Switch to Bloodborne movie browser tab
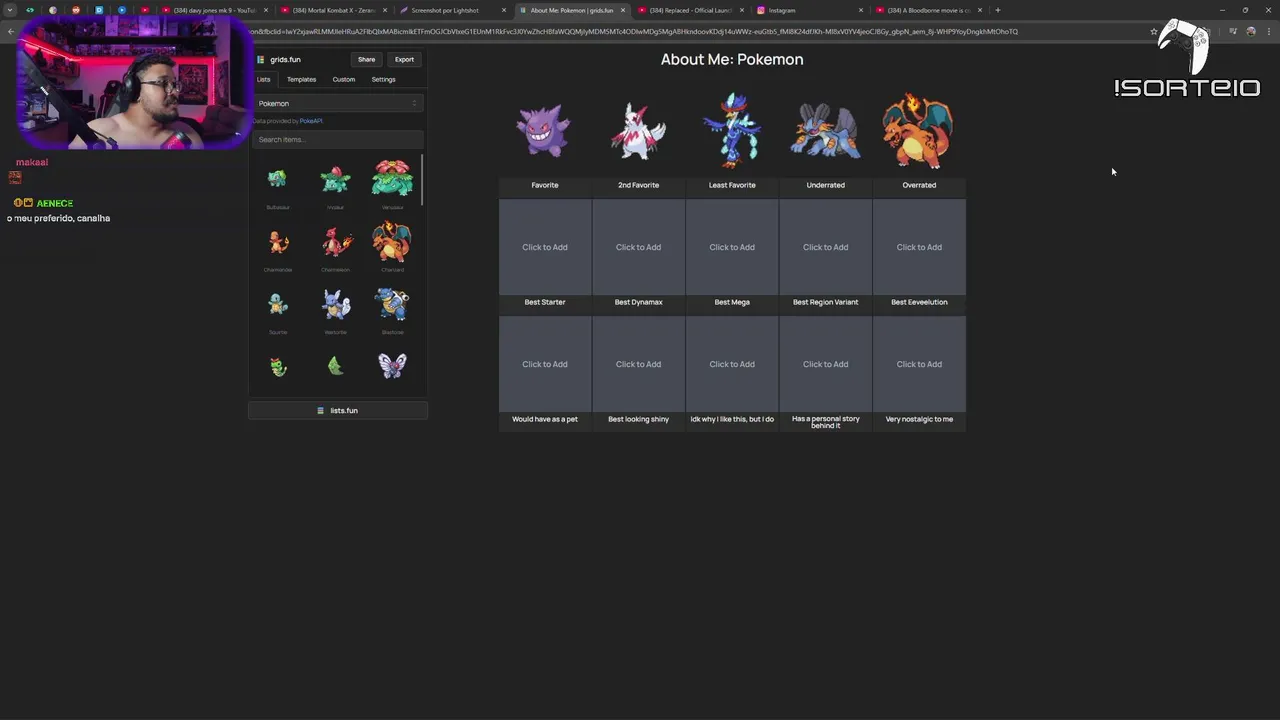 929,10
